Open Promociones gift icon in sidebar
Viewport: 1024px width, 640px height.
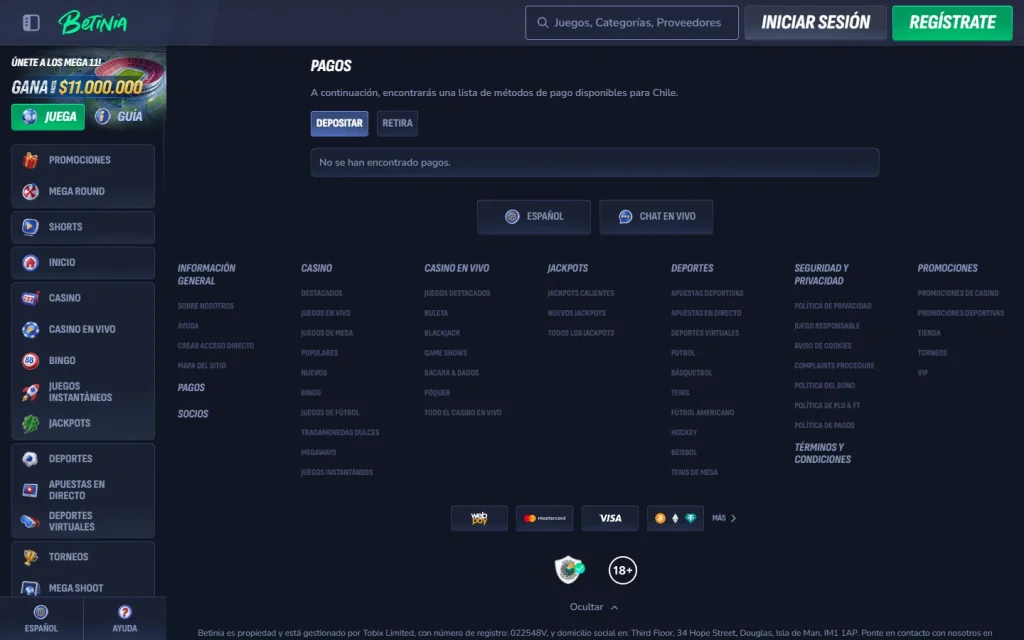coord(30,160)
